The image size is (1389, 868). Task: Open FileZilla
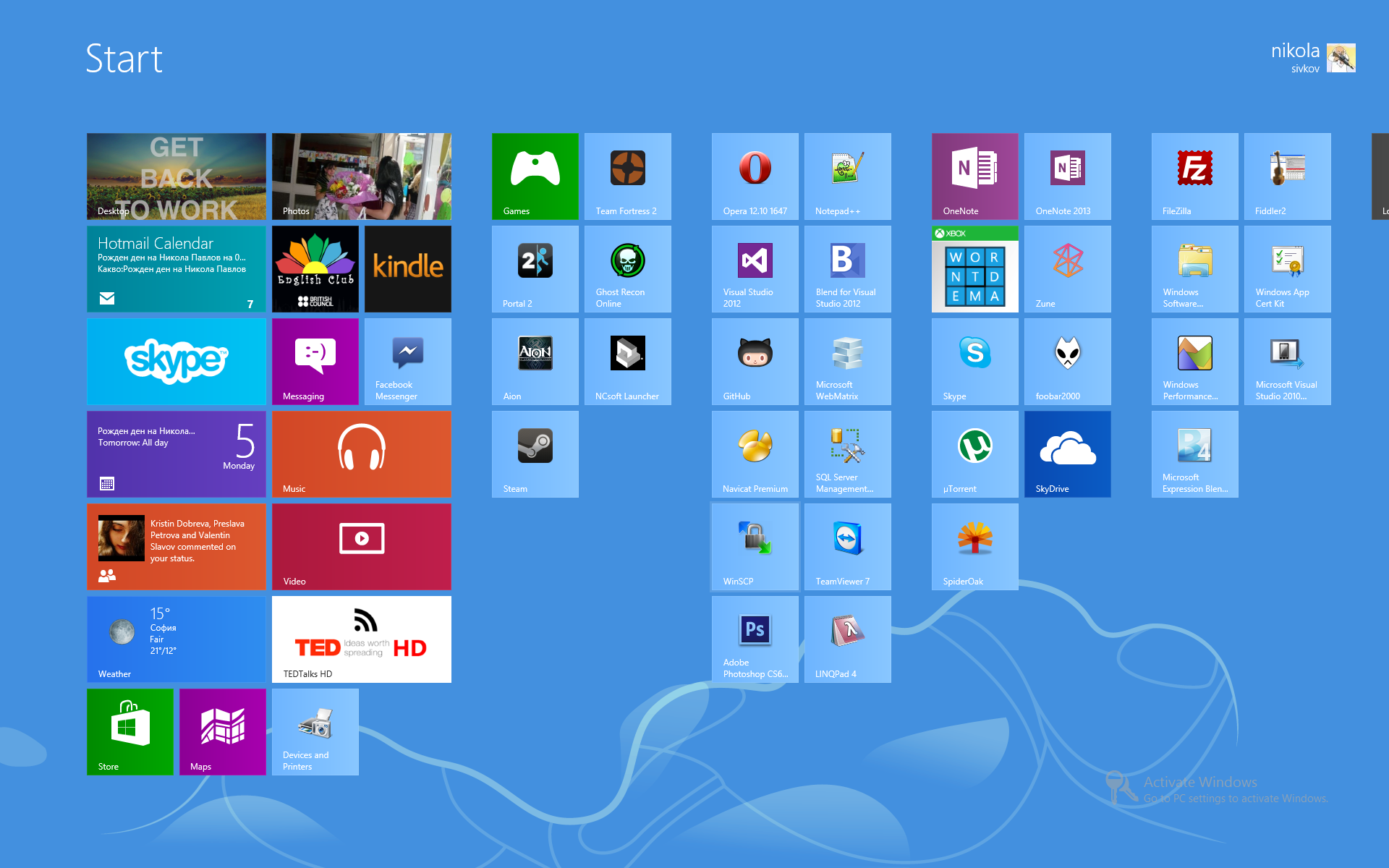pyautogui.click(x=1195, y=176)
